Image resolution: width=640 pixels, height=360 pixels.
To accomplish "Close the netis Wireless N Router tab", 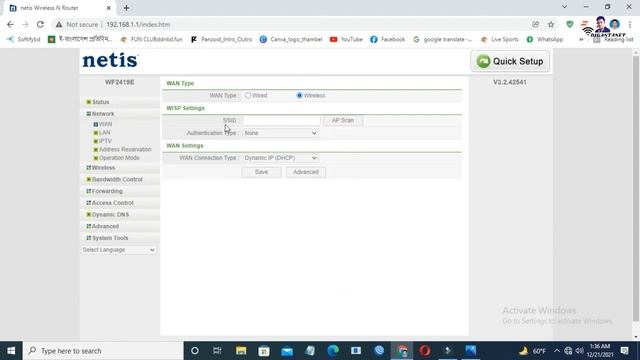I will [x=109, y=8].
